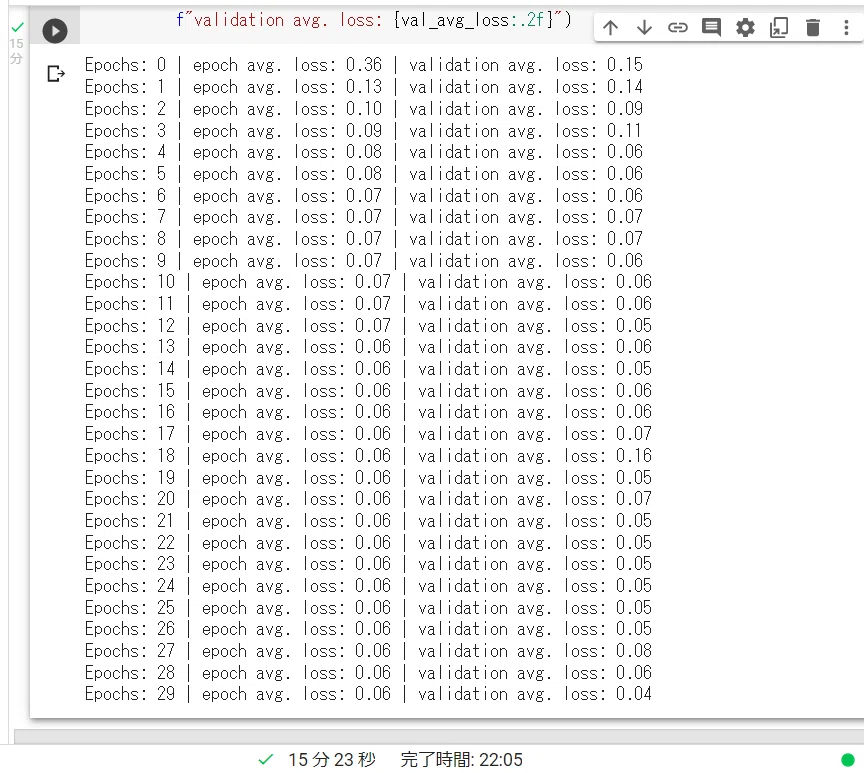This screenshot has height=773, width=864.
Task: Open the cell settings gear
Action: click(x=745, y=27)
